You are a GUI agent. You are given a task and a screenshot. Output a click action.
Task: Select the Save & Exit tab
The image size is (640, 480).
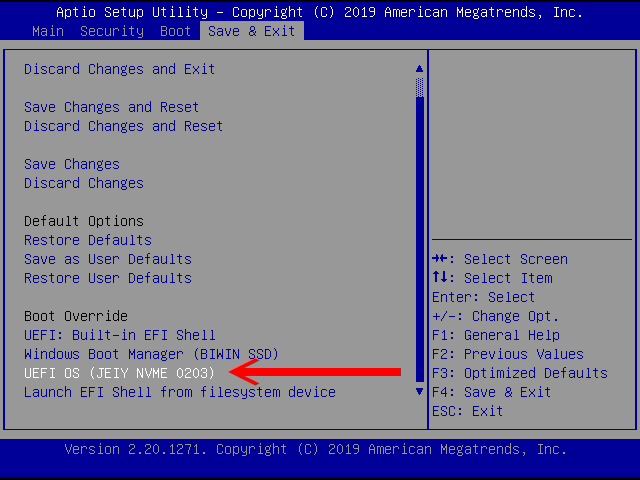(252, 31)
